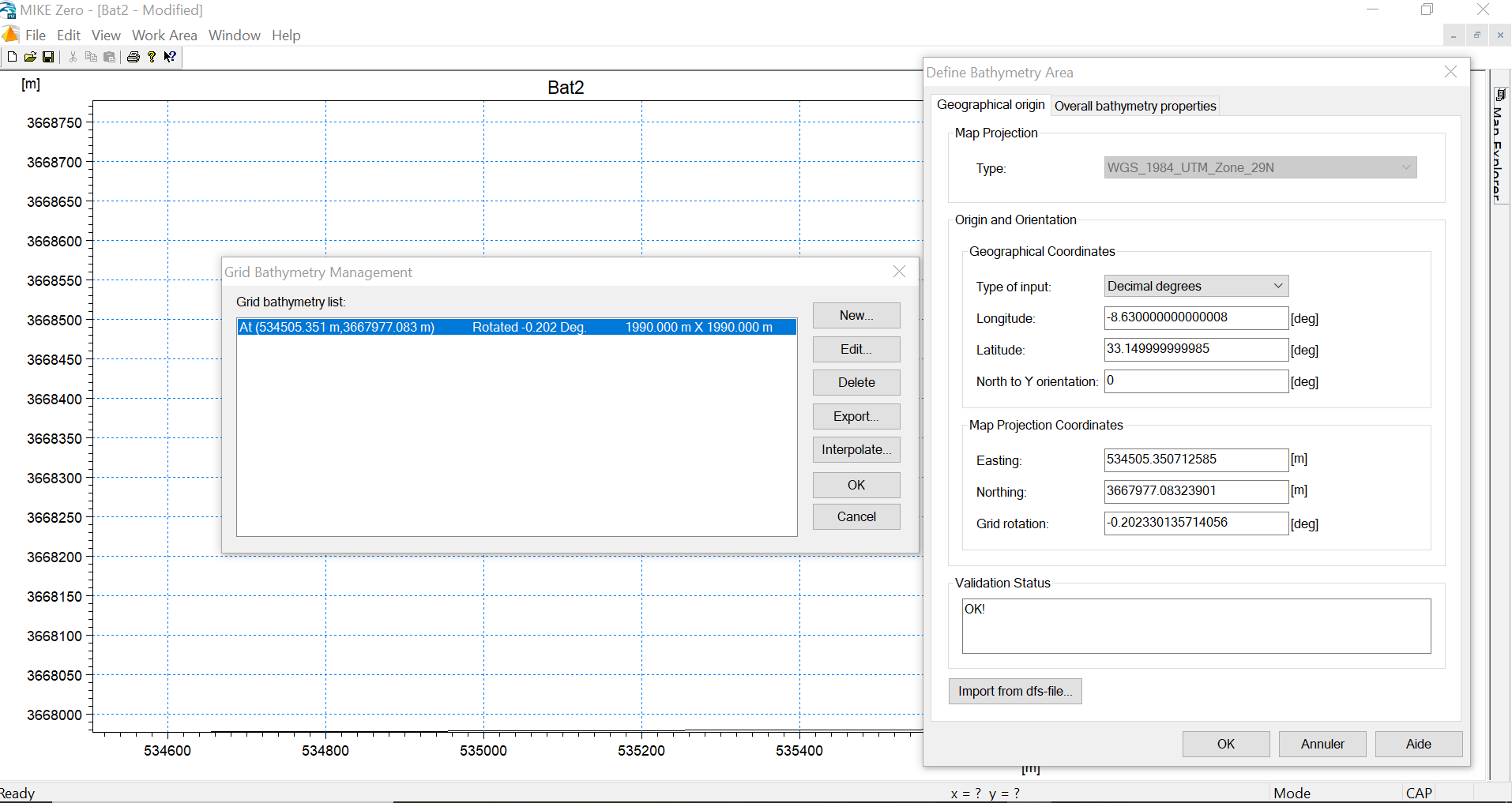Switch to Overall bathymetry properties tab
The width and height of the screenshot is (1512, 803).
[x=1135, y=106]
